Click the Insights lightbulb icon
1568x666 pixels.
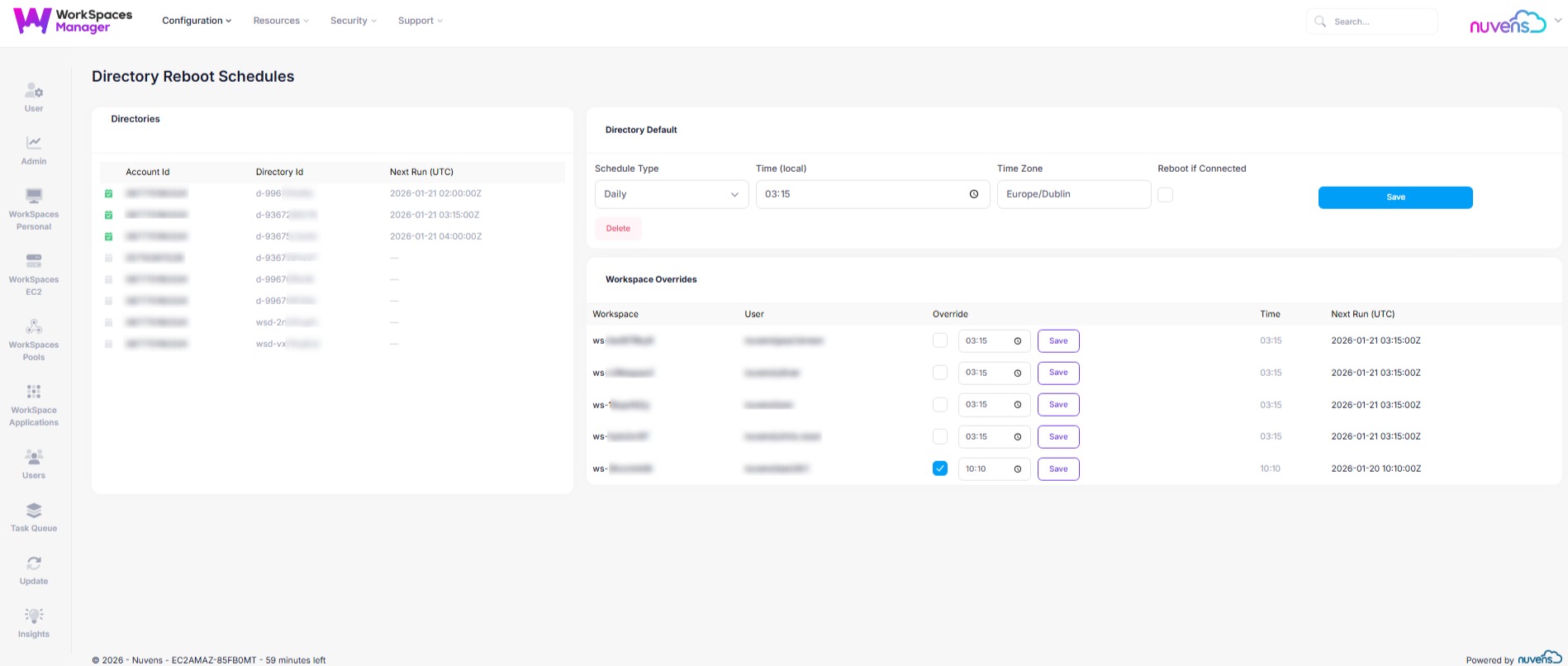pos(34,616)
